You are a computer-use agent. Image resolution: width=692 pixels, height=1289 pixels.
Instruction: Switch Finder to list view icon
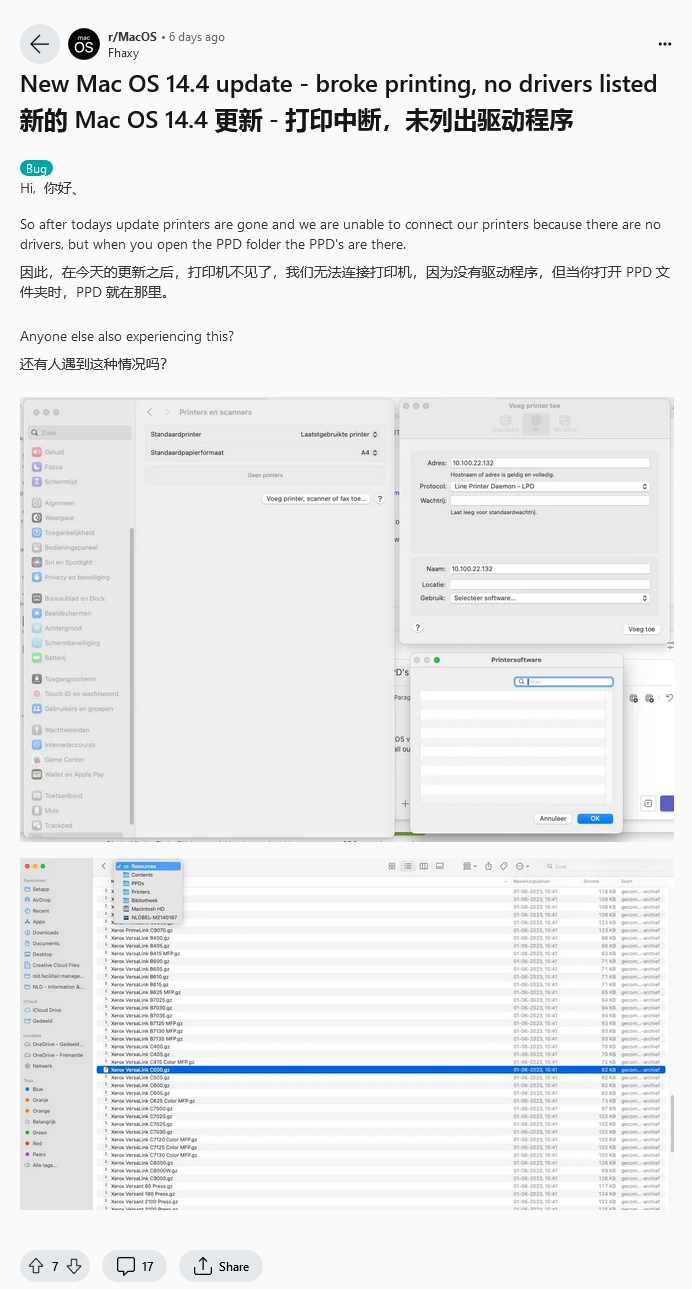[x=408, y=866]
